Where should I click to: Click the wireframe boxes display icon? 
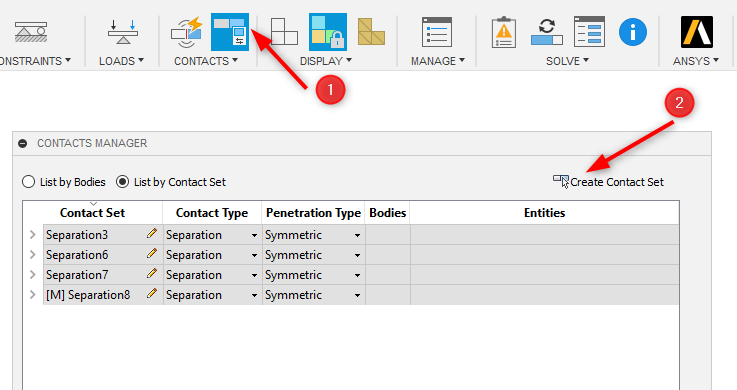click(284, 32)
